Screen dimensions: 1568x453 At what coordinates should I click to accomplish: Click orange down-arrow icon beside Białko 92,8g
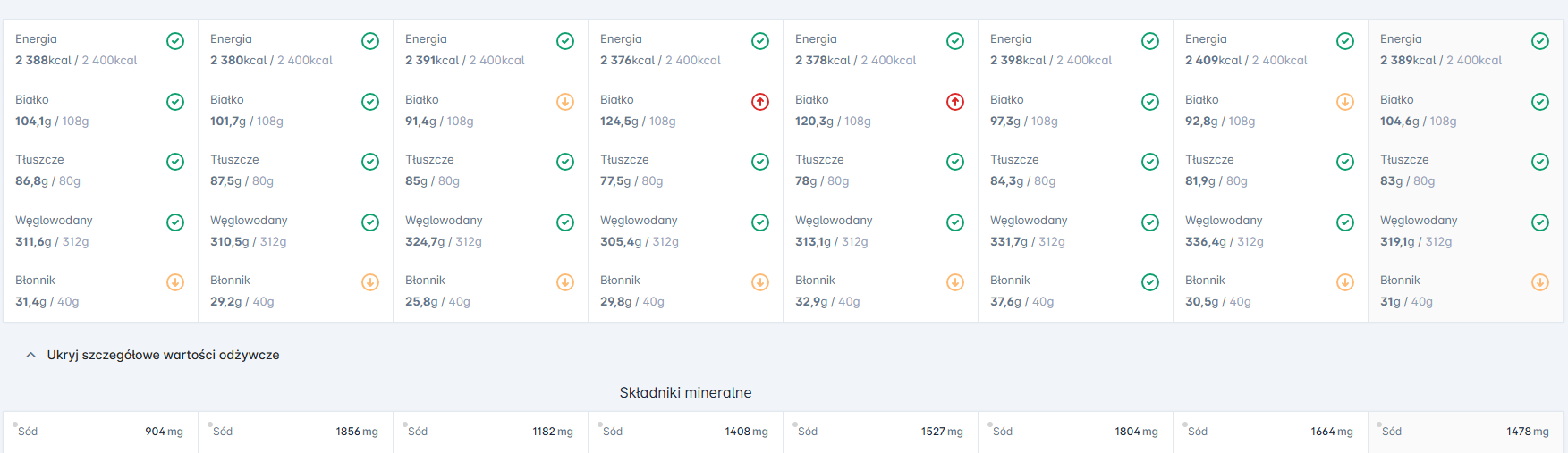click(1345, 102)
